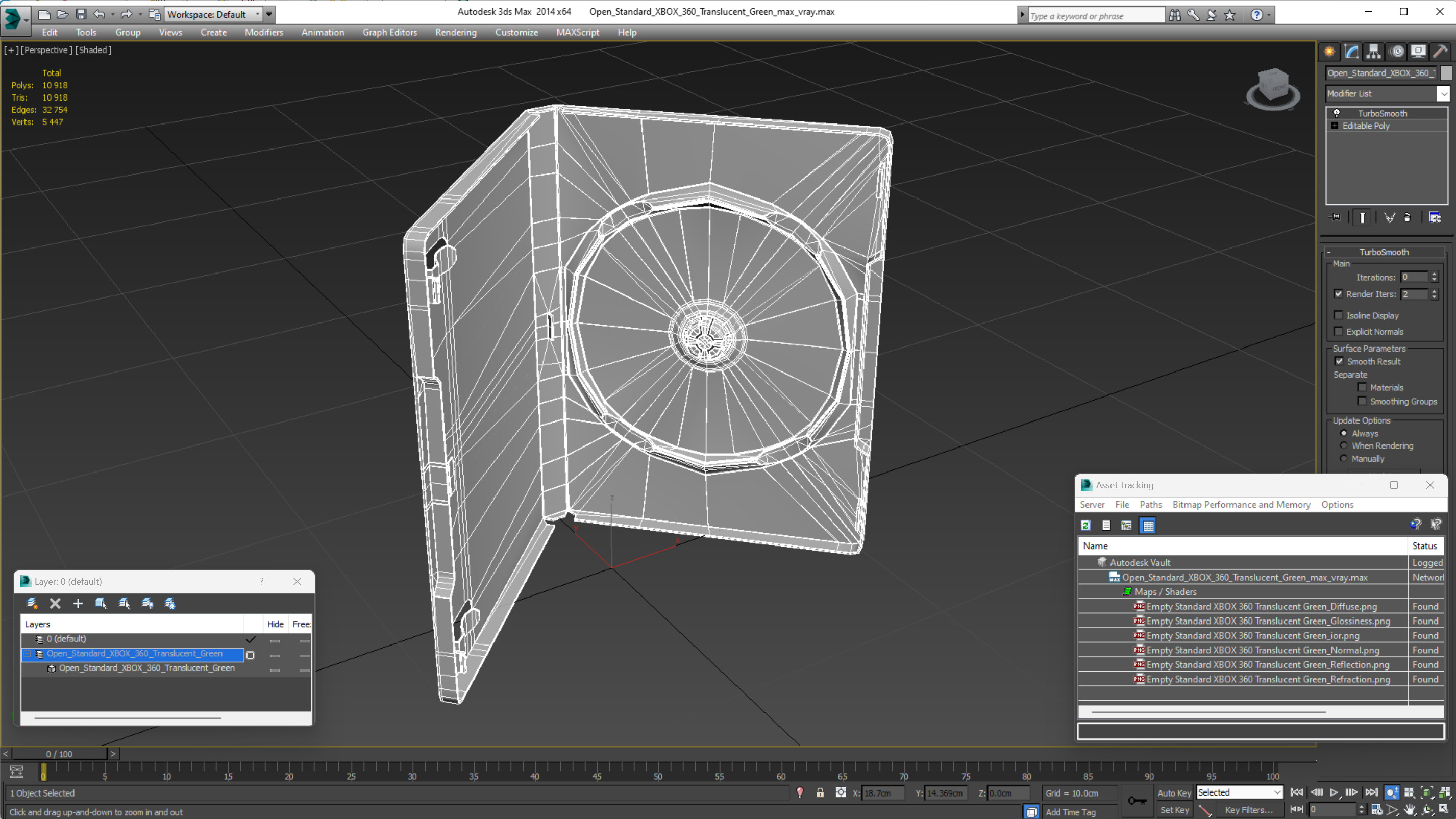Toggle Show End Result icon
Viewport: 1456px width, 819px height.
coord(1362,217)
